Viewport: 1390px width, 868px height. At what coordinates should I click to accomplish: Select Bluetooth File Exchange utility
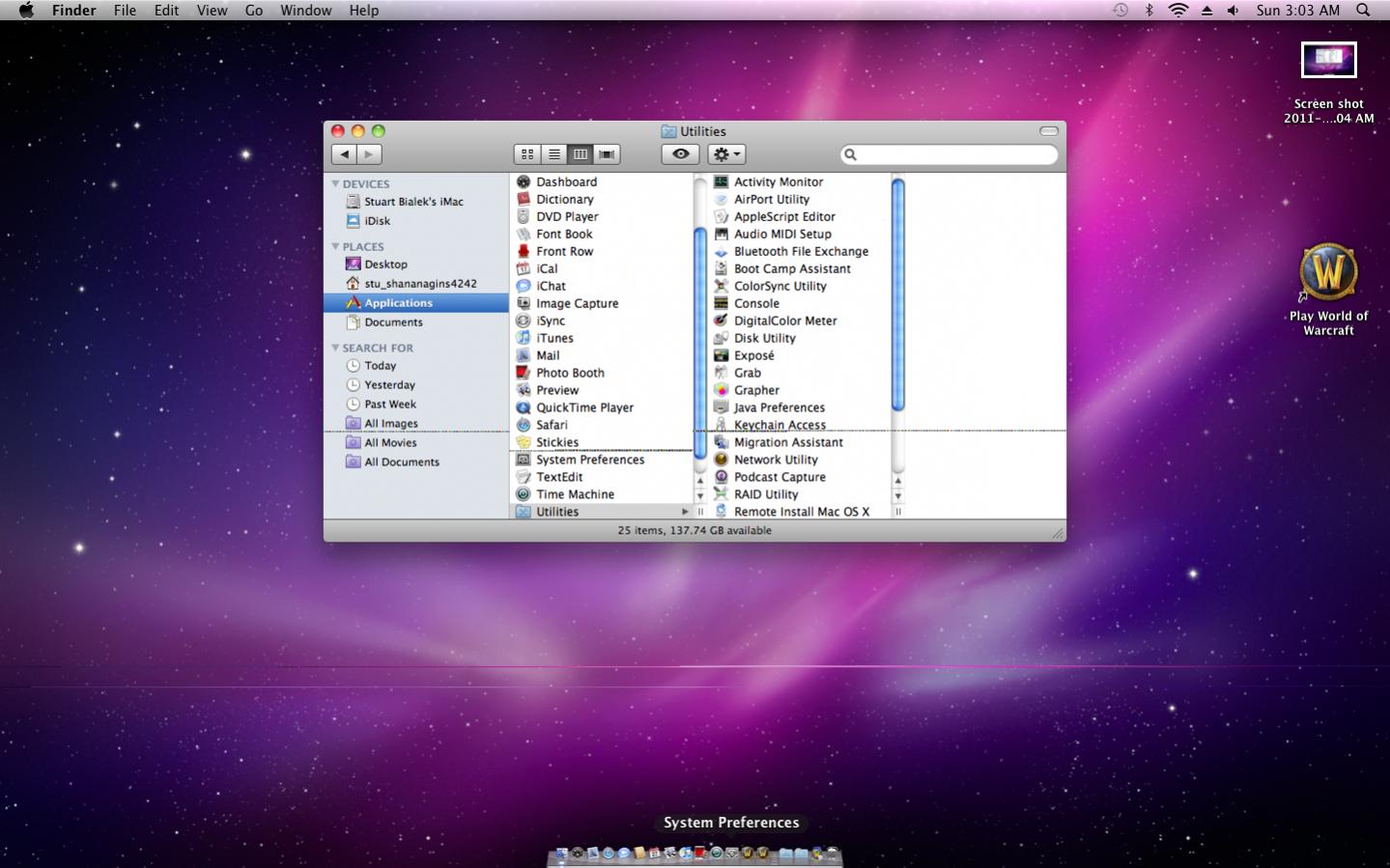coord(801,251)
